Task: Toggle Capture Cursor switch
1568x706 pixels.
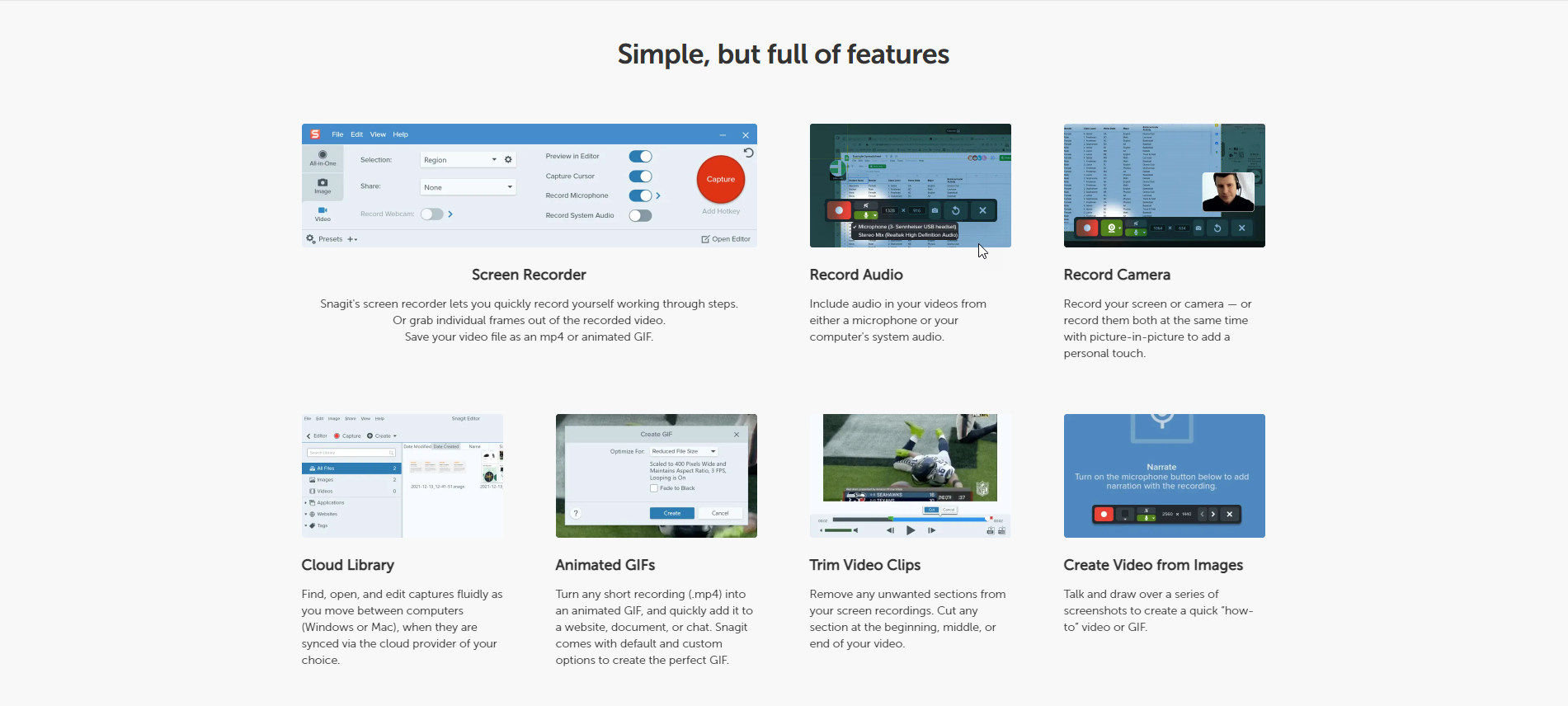Action: click(640, 176)
